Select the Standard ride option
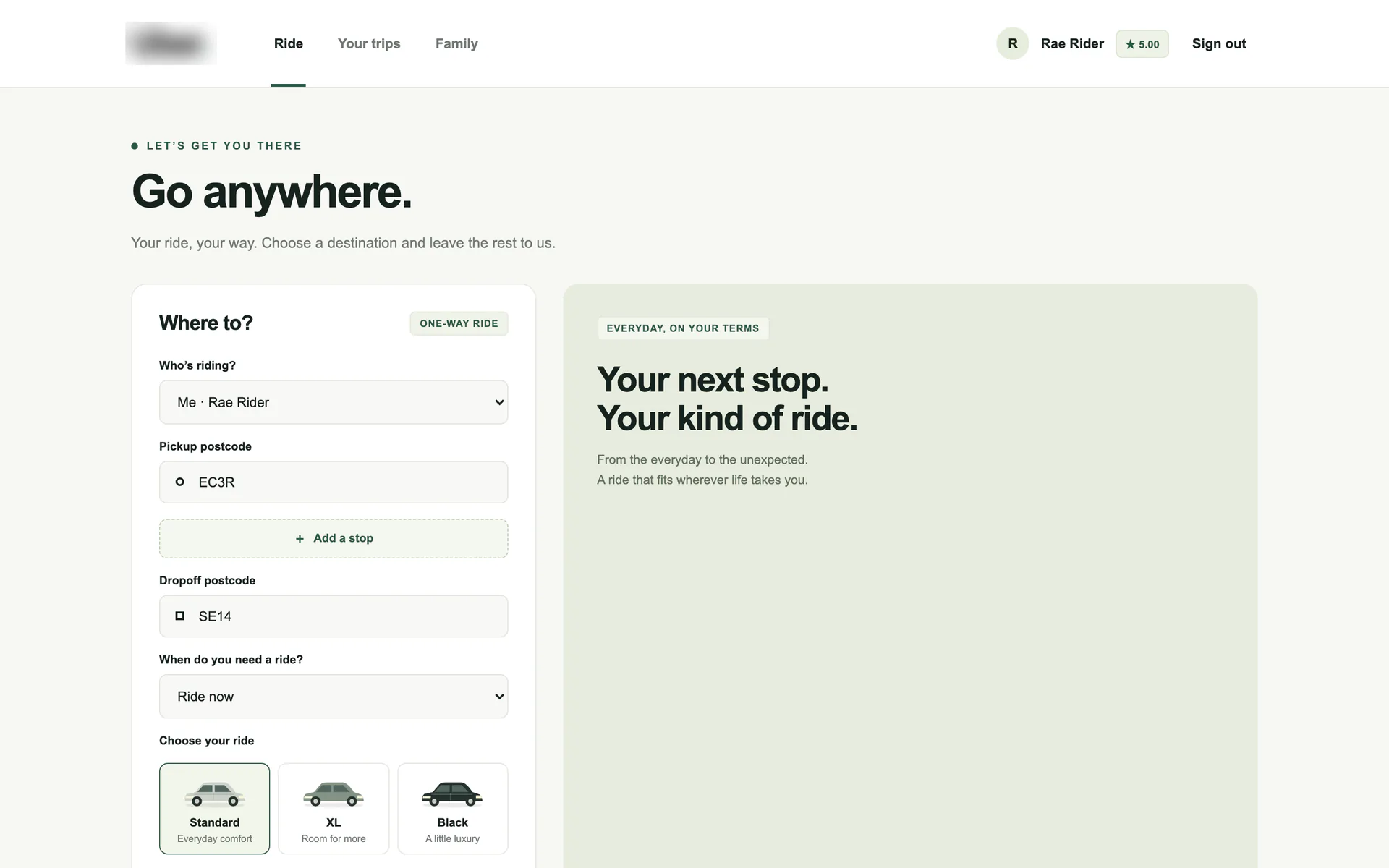This screenshot has width=1389, height=868. tap(215, 809)
